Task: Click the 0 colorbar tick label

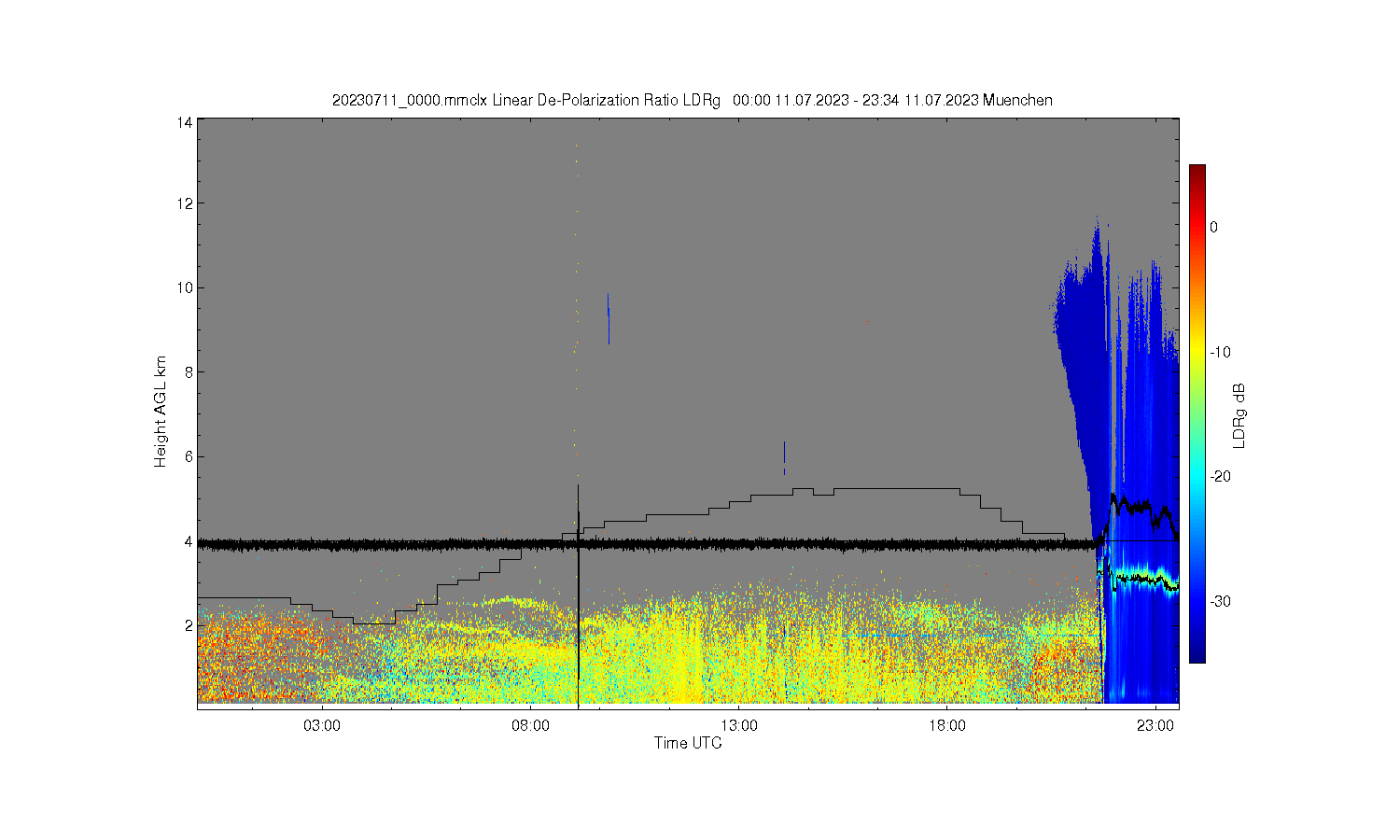Action: pos(1214,227)
